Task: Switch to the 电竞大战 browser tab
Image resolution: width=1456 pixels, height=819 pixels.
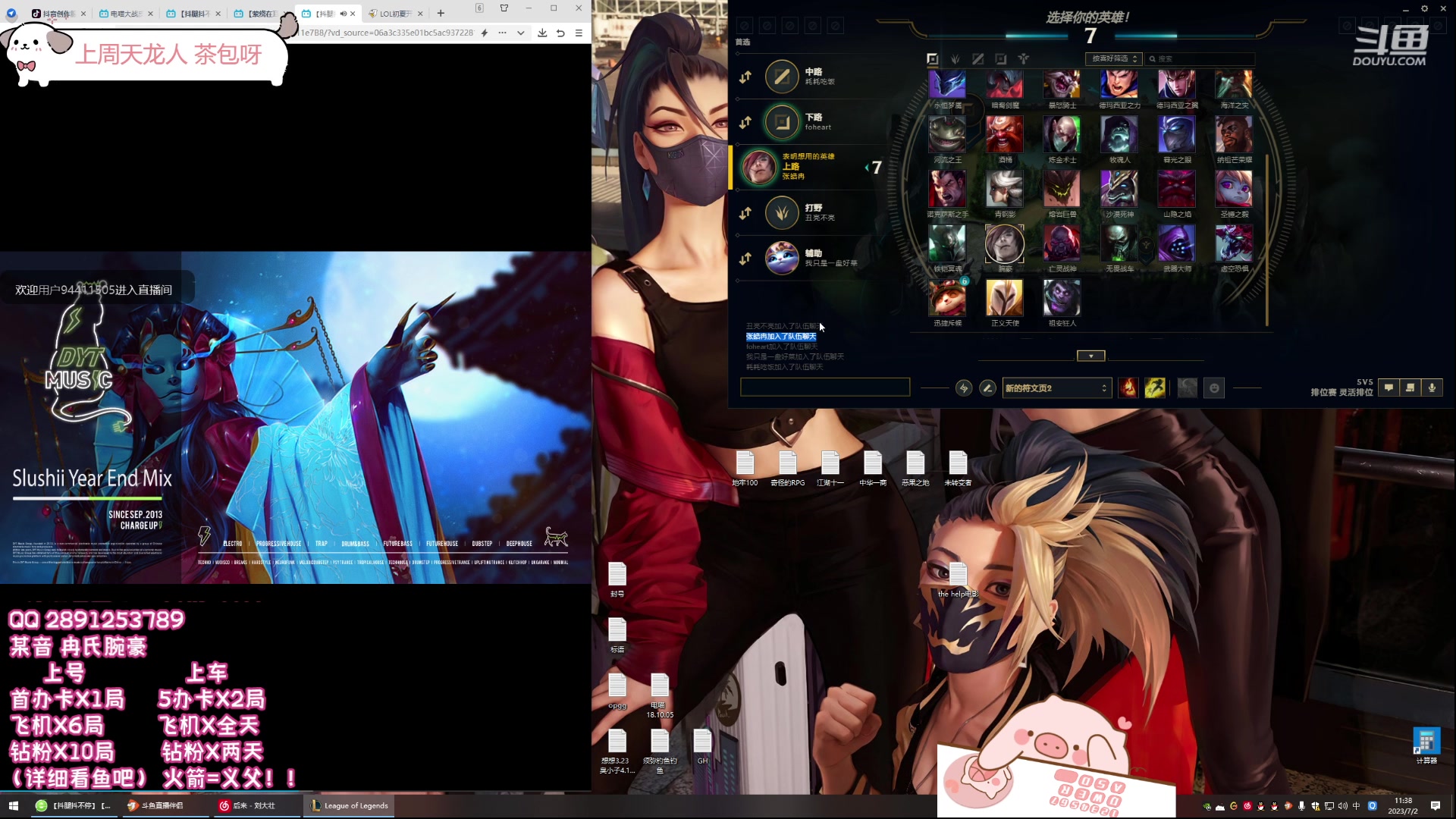Action: [x=126, y=14]
